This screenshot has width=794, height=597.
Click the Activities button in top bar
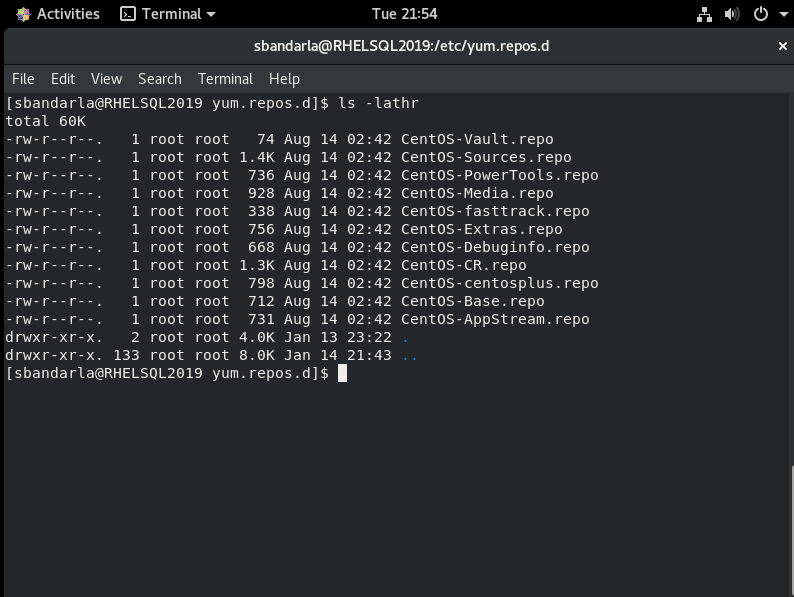(58, 14)
